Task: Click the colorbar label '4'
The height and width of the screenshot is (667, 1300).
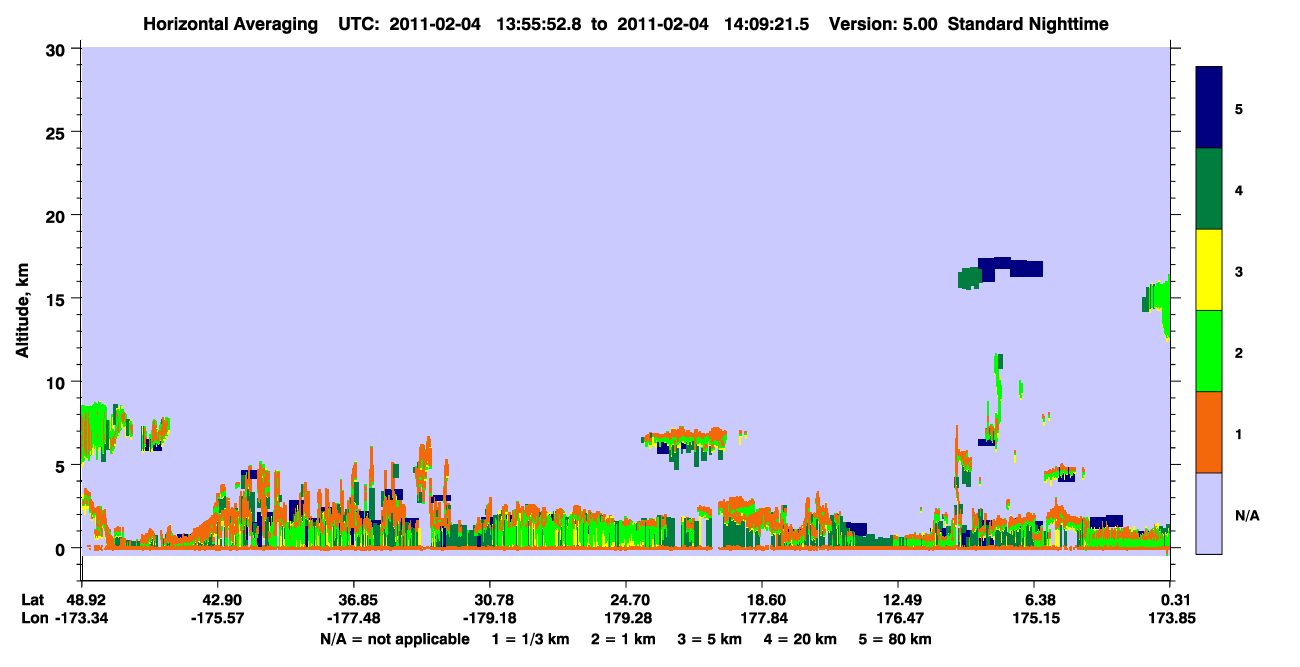Action: tap(1239, 189)
